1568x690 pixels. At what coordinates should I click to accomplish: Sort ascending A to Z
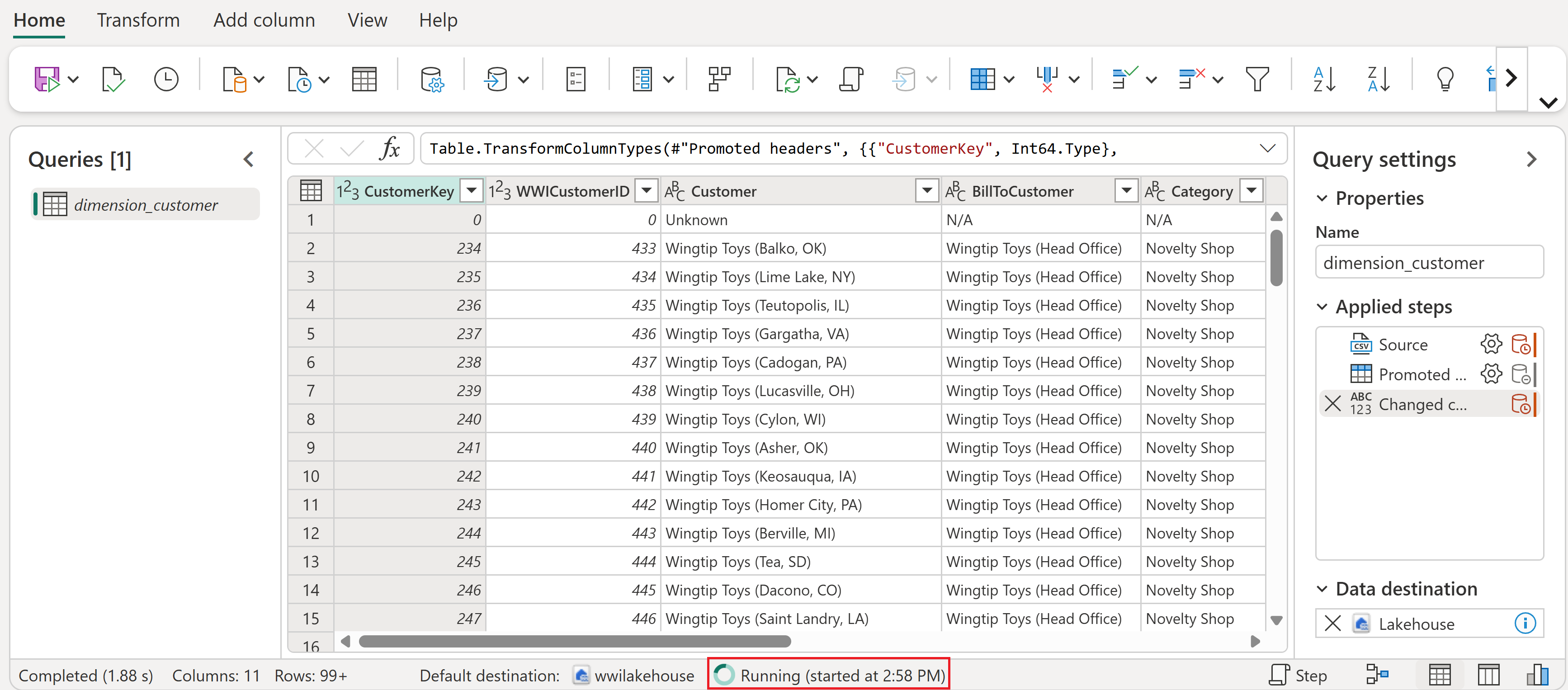[x=1324, y=79]
